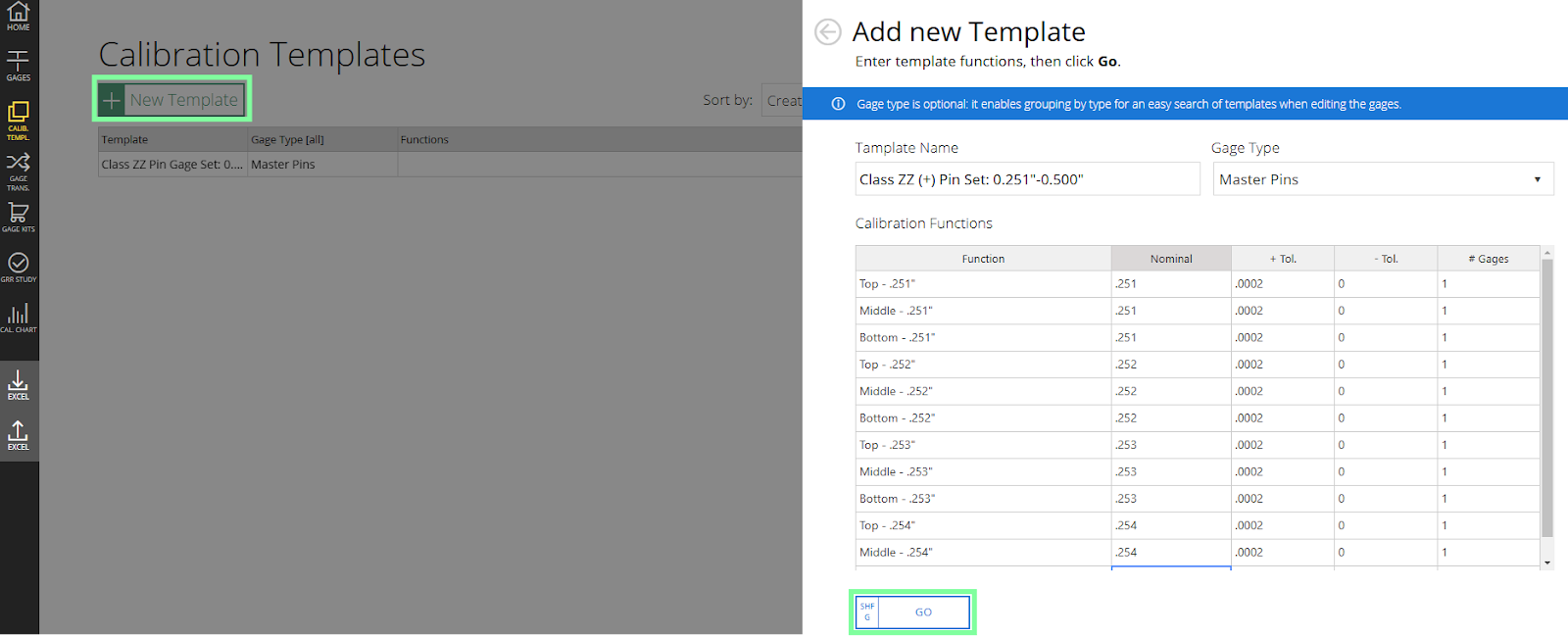The width and height of the screenshot is (1568, 636).
Task: Click the 'Bottom - .251"' function cell
Action: point(983,337)
